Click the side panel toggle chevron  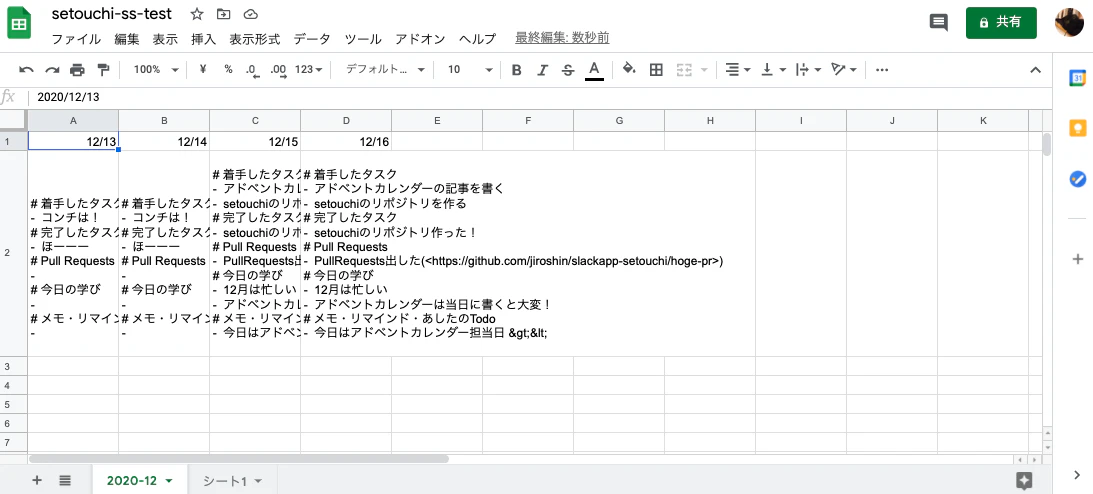[1078, 474]
